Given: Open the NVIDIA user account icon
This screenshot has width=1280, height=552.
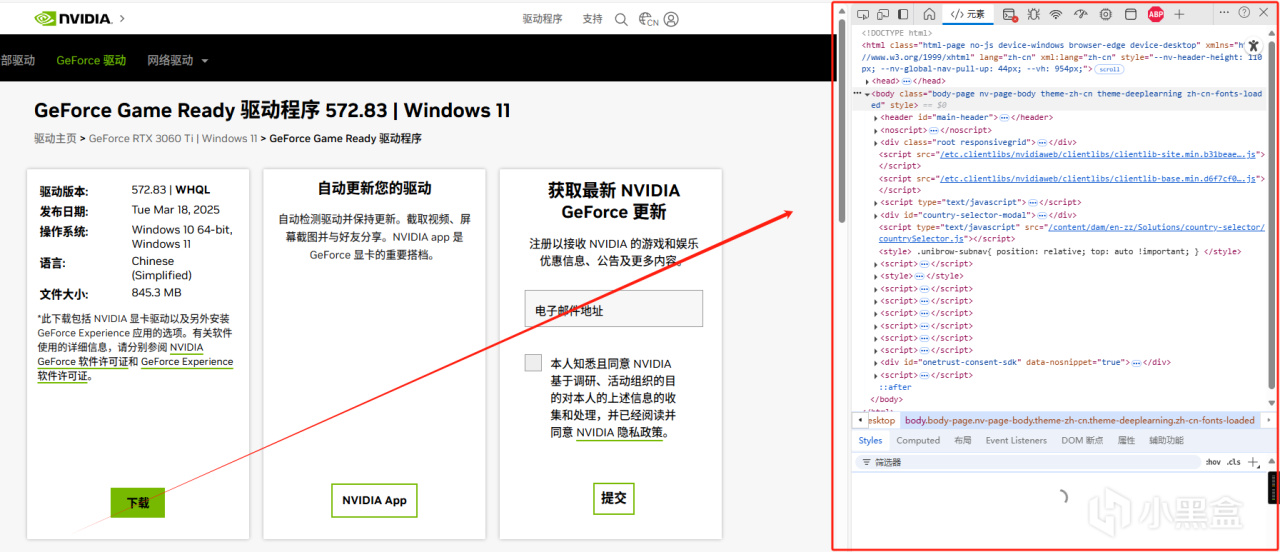Looking at the screenshot, I should 671,19.
